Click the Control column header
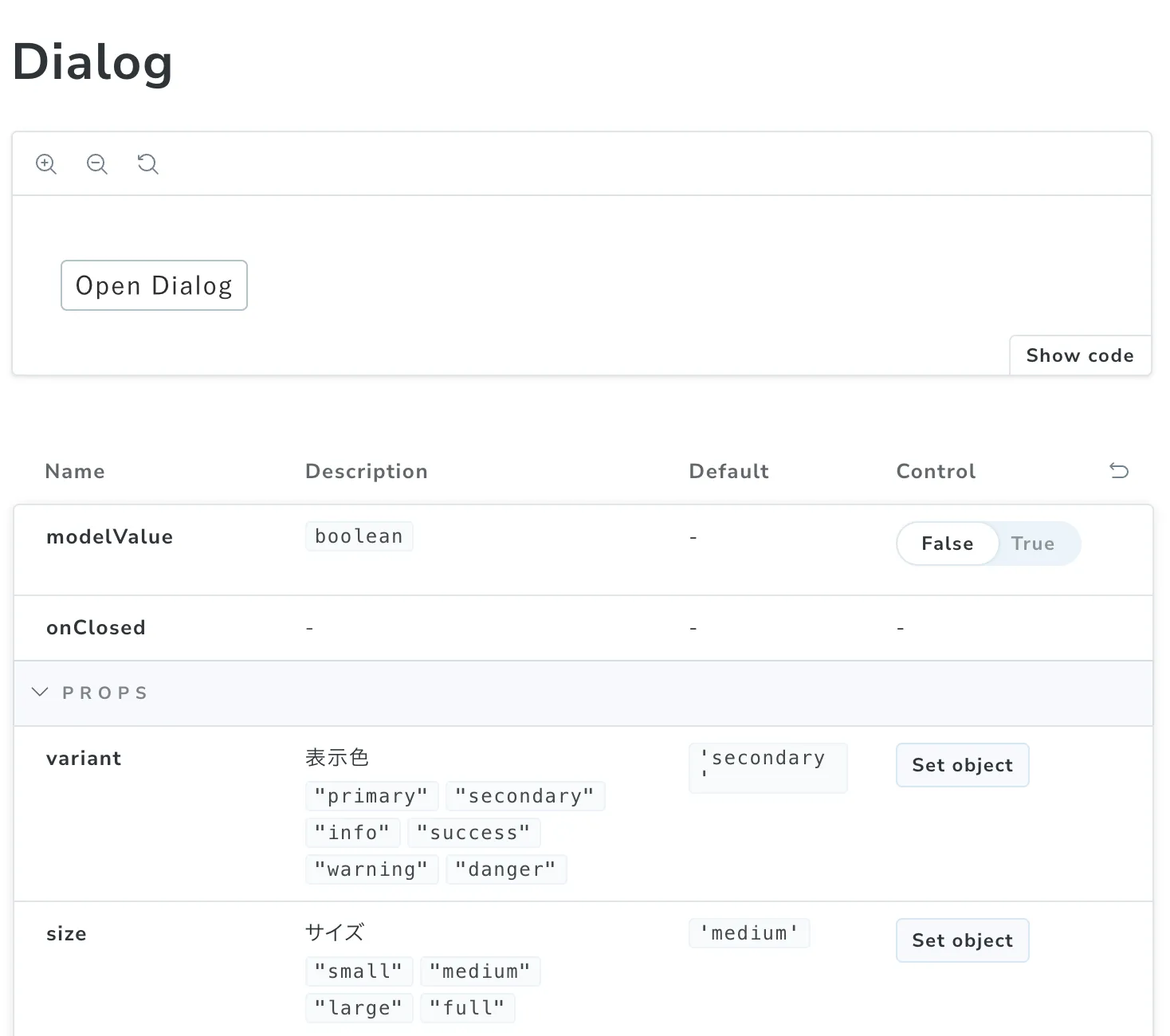The height and width of the screenshot is (1036, 1170). 936,472
